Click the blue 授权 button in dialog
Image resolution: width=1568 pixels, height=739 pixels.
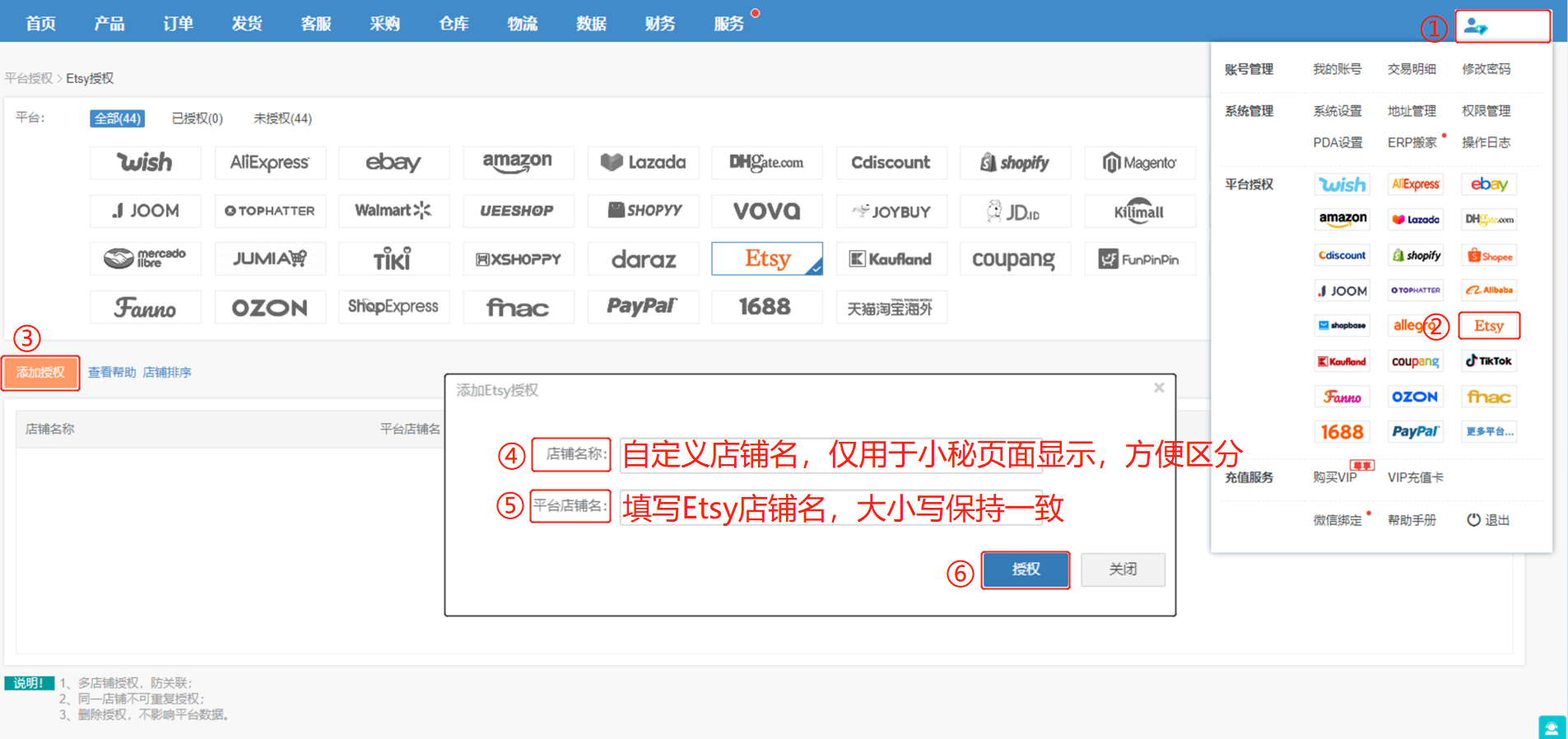[1026, 569]
